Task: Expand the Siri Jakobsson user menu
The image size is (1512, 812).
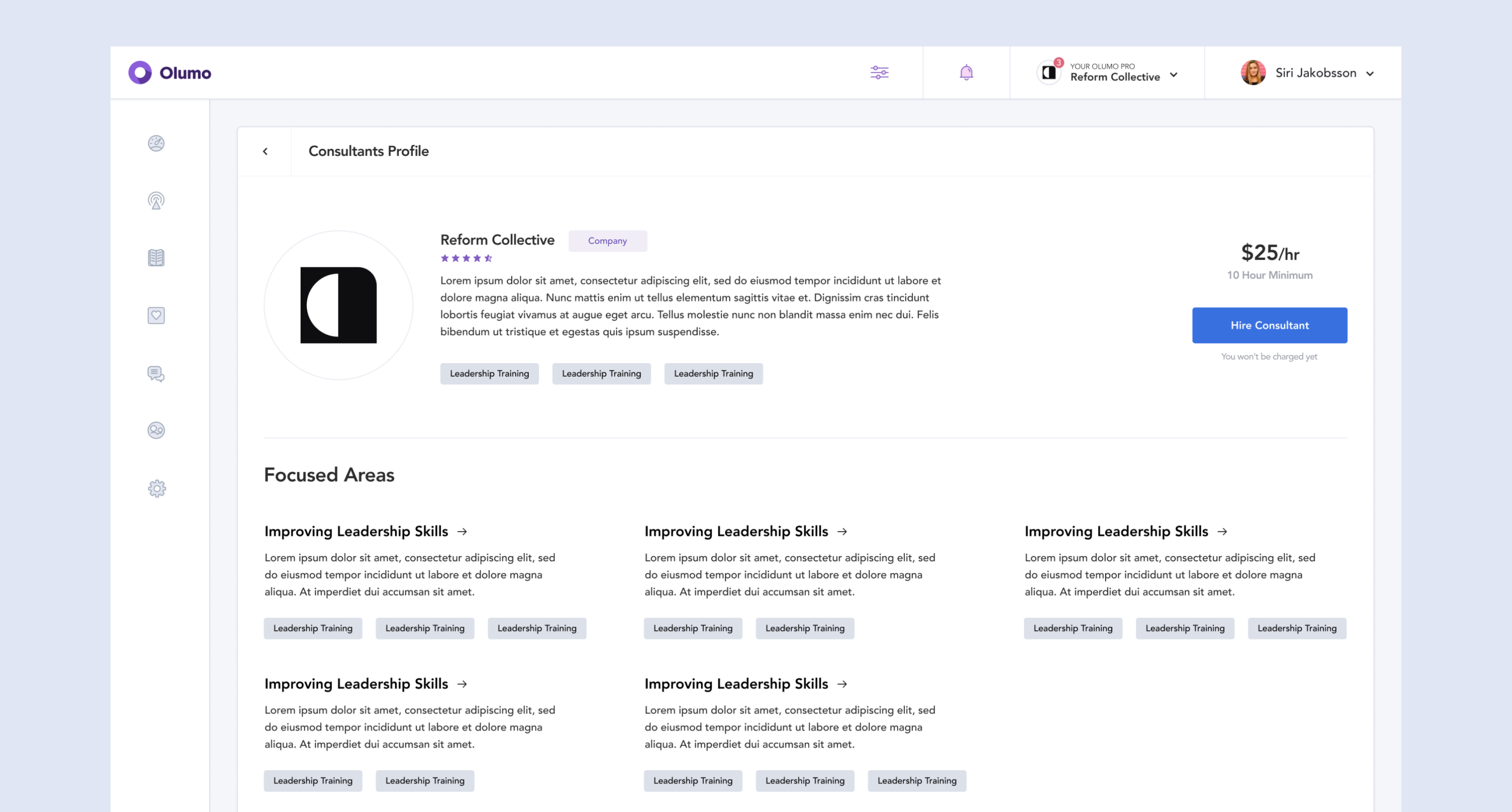Action: [x=1370, y=73]
